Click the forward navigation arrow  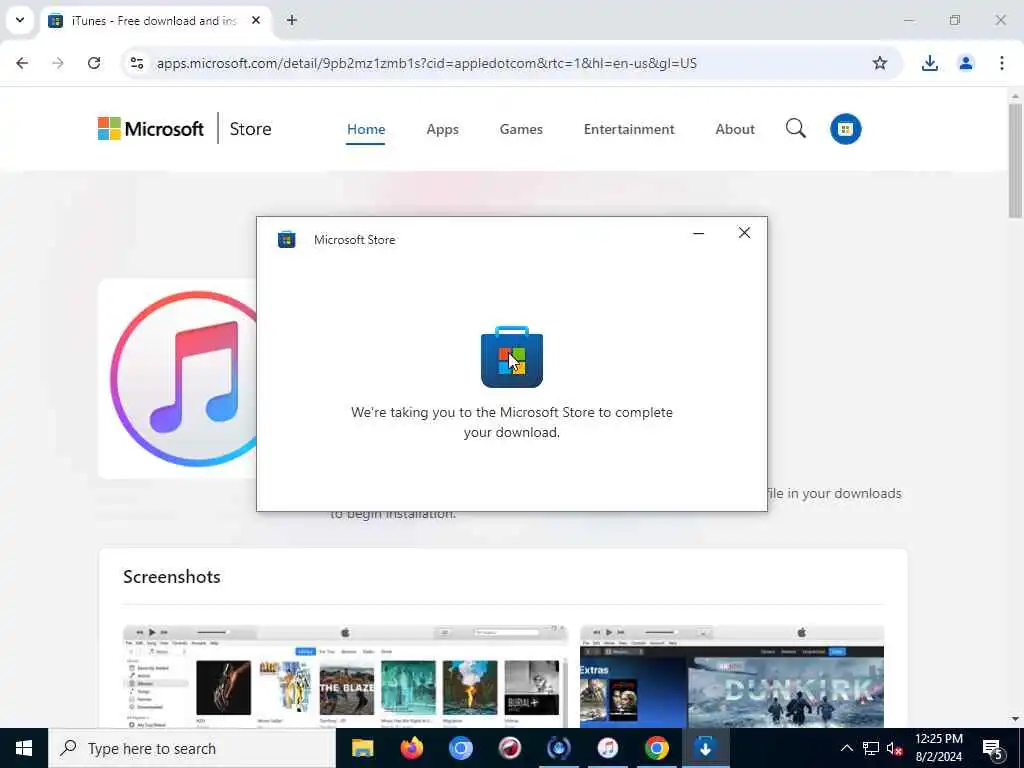(x=58, y=63)
